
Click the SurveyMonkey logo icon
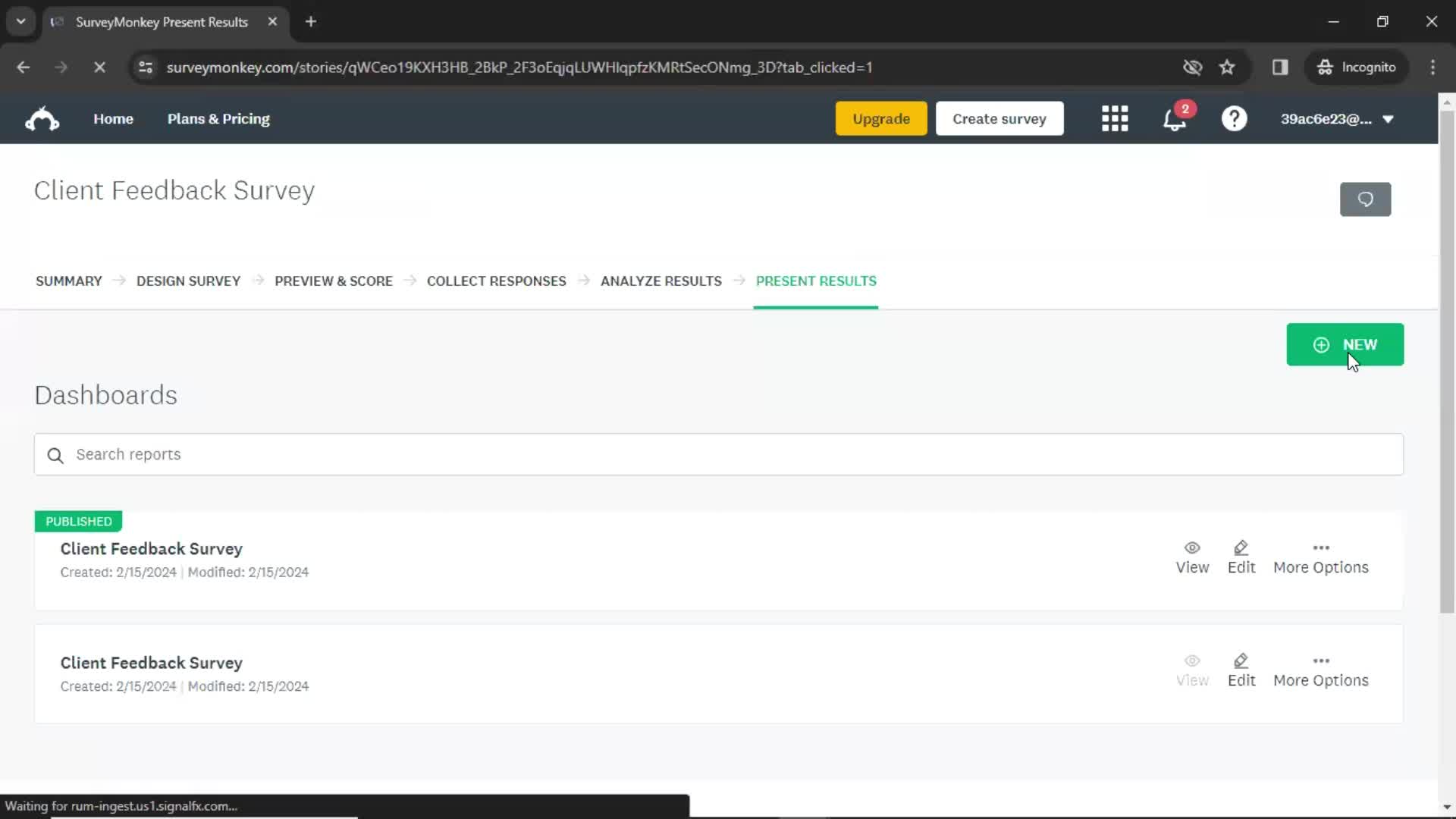42,119
